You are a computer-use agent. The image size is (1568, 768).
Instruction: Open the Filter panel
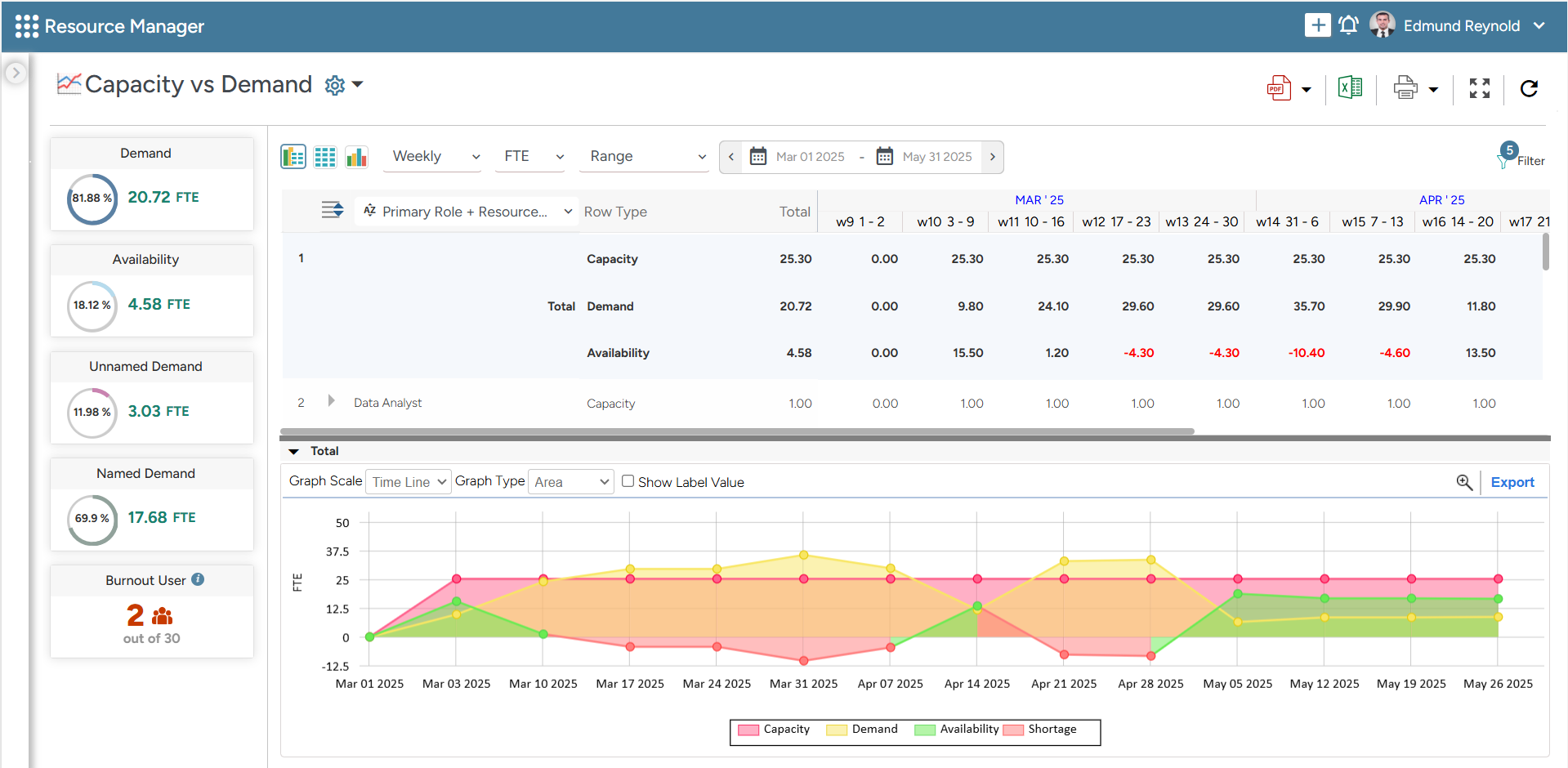pyautogui.click(x=1520, y=156)
